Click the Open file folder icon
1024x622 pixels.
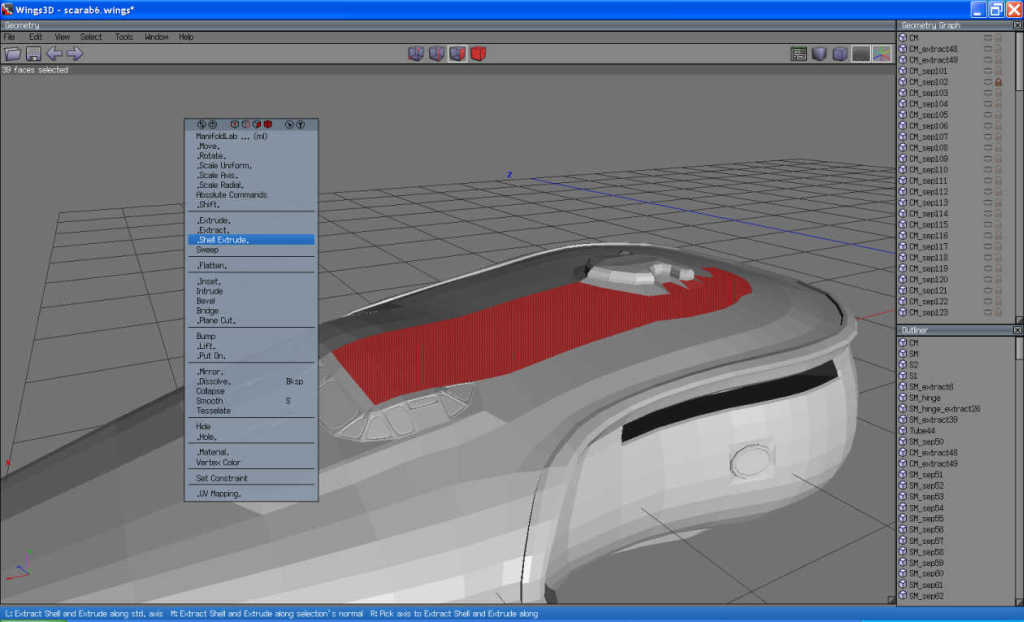tap(12, 54)
